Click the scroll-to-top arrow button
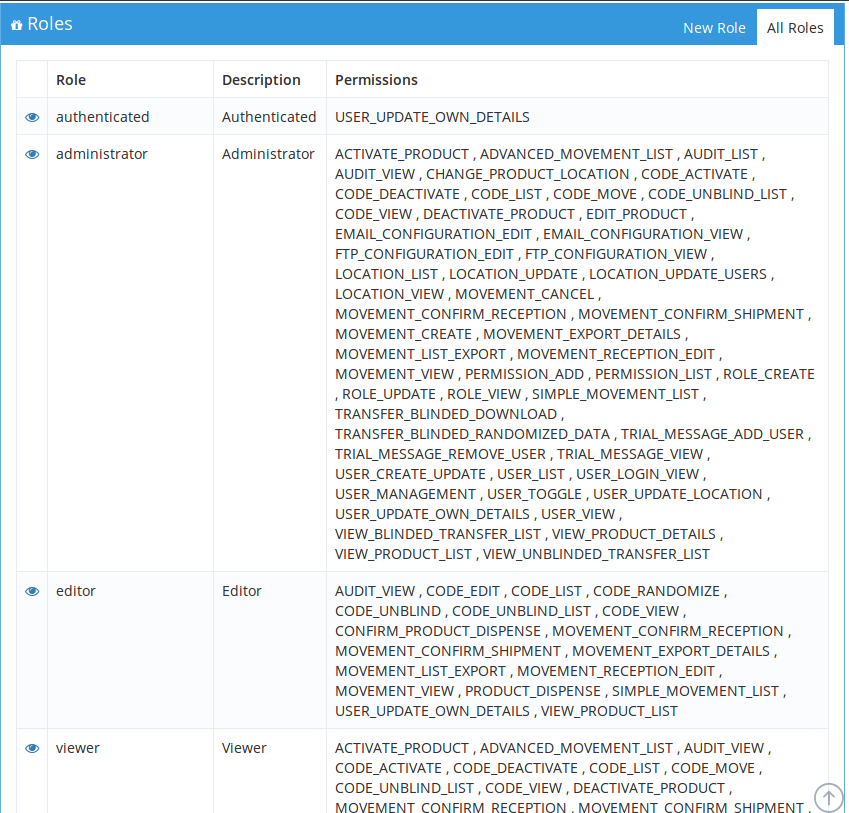Viewport: 849px width, 813px height. pos(828,797)
